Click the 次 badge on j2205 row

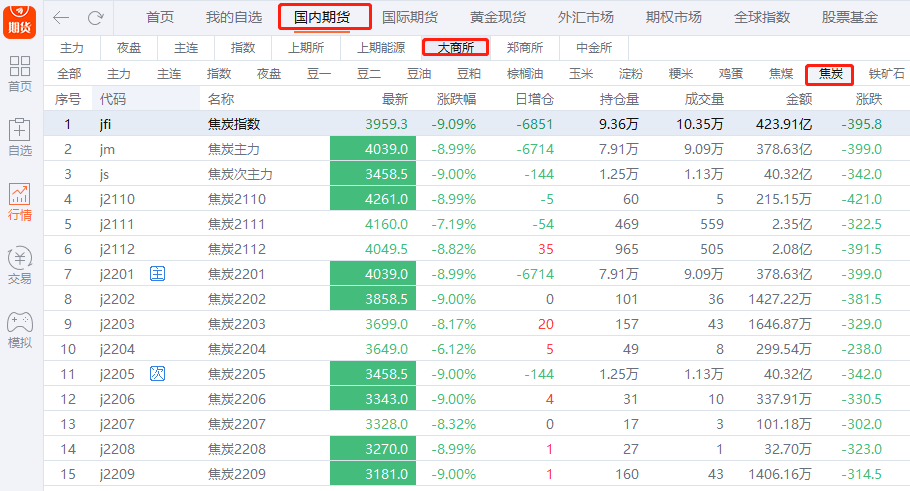[x=157, y=373]
